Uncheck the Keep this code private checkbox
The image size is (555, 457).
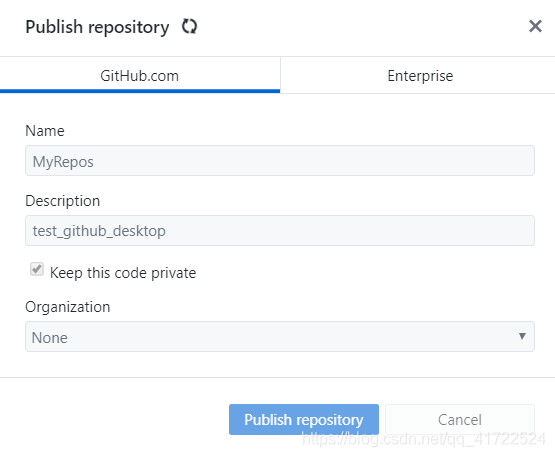[x=37, y=269]
